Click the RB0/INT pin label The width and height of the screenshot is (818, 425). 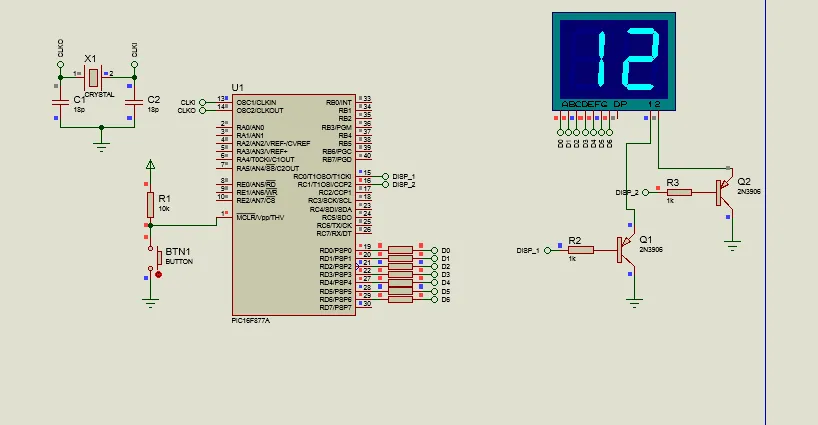[339, 103]
